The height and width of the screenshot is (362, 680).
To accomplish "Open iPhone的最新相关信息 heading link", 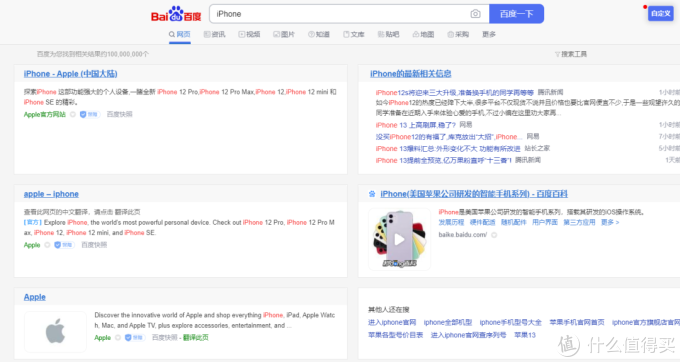I will coord(410,74).
